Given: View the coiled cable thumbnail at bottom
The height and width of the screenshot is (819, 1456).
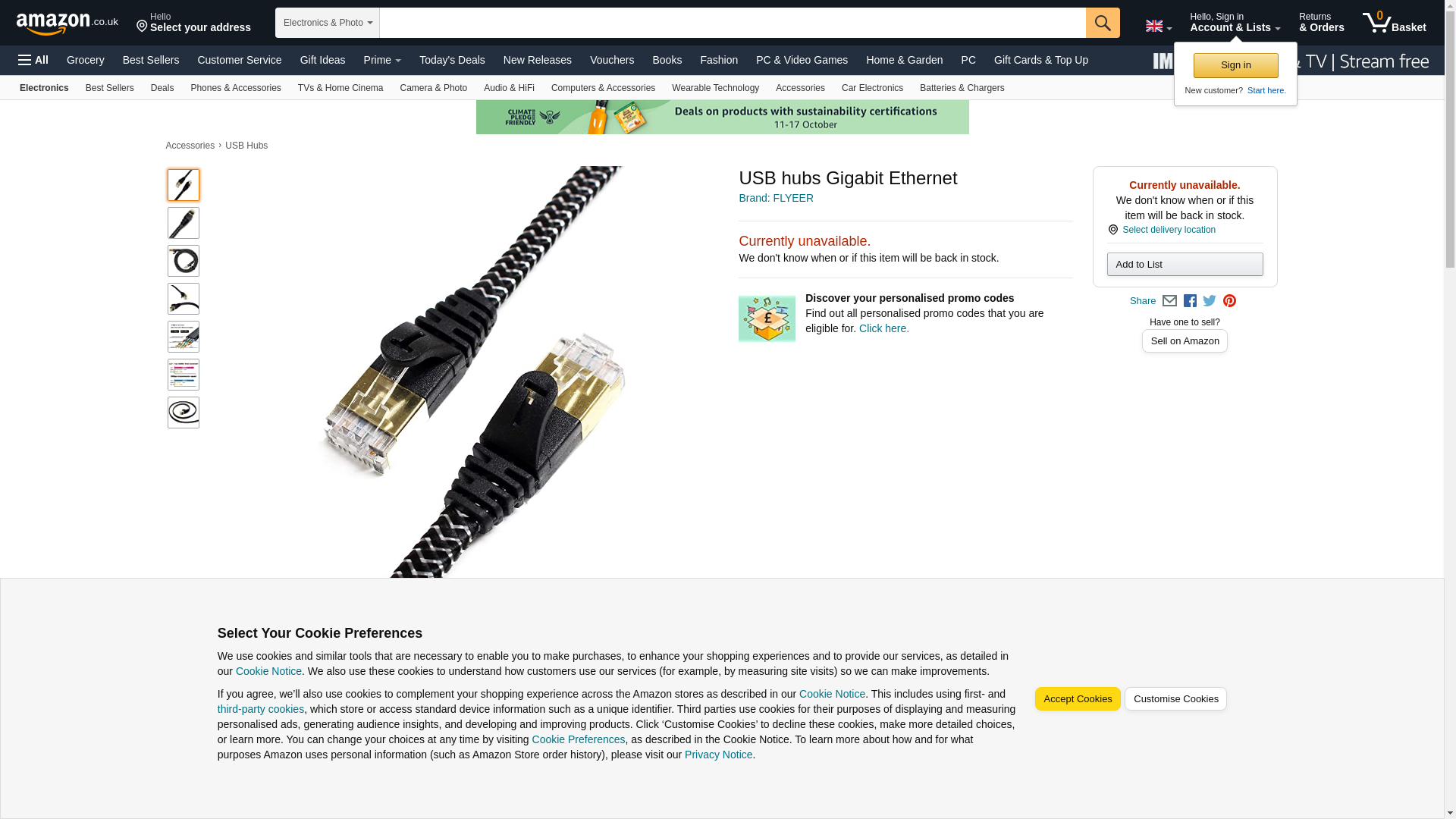Looking at the screenshot, I should (184, 413).
